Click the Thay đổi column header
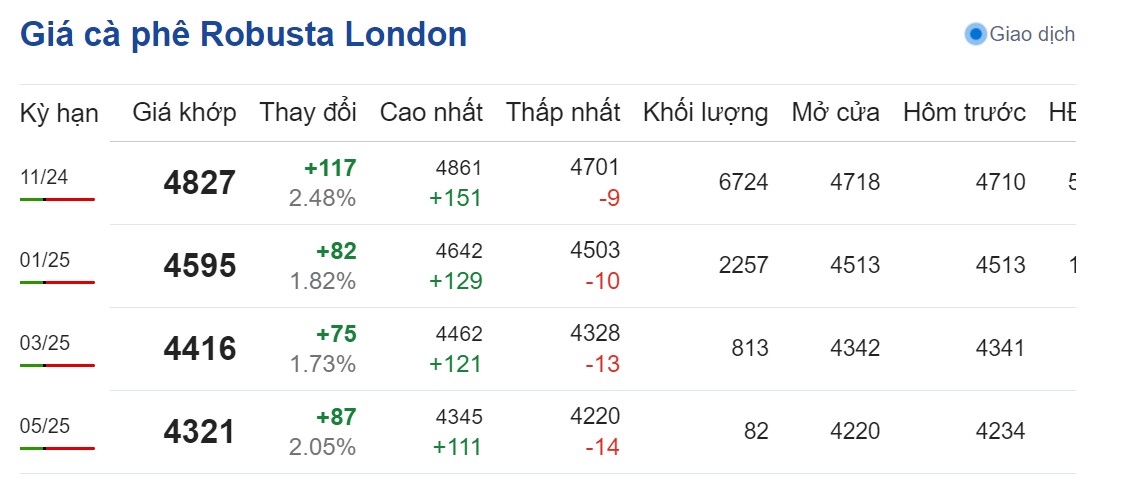Viewport: 1147px width, 495px height. point(308,112)
